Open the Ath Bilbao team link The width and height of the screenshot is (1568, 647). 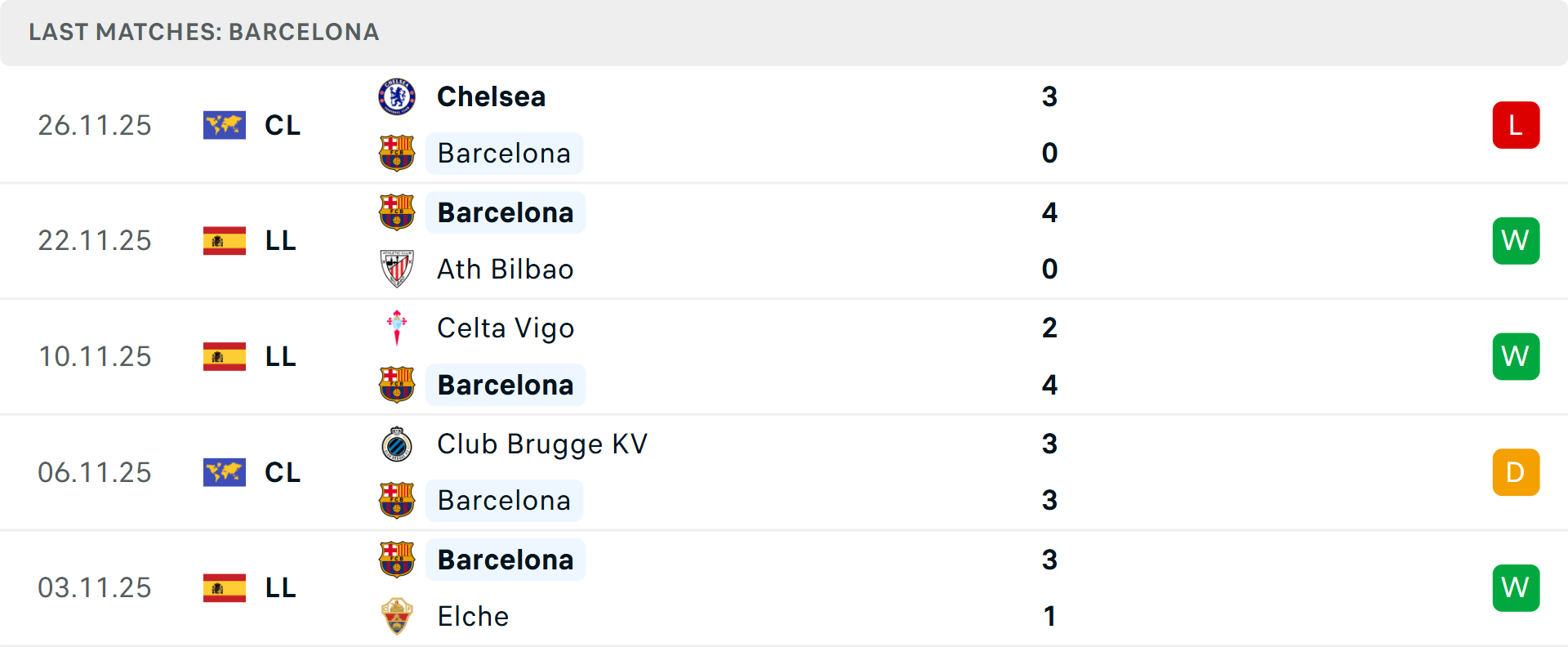pos(505,269)
